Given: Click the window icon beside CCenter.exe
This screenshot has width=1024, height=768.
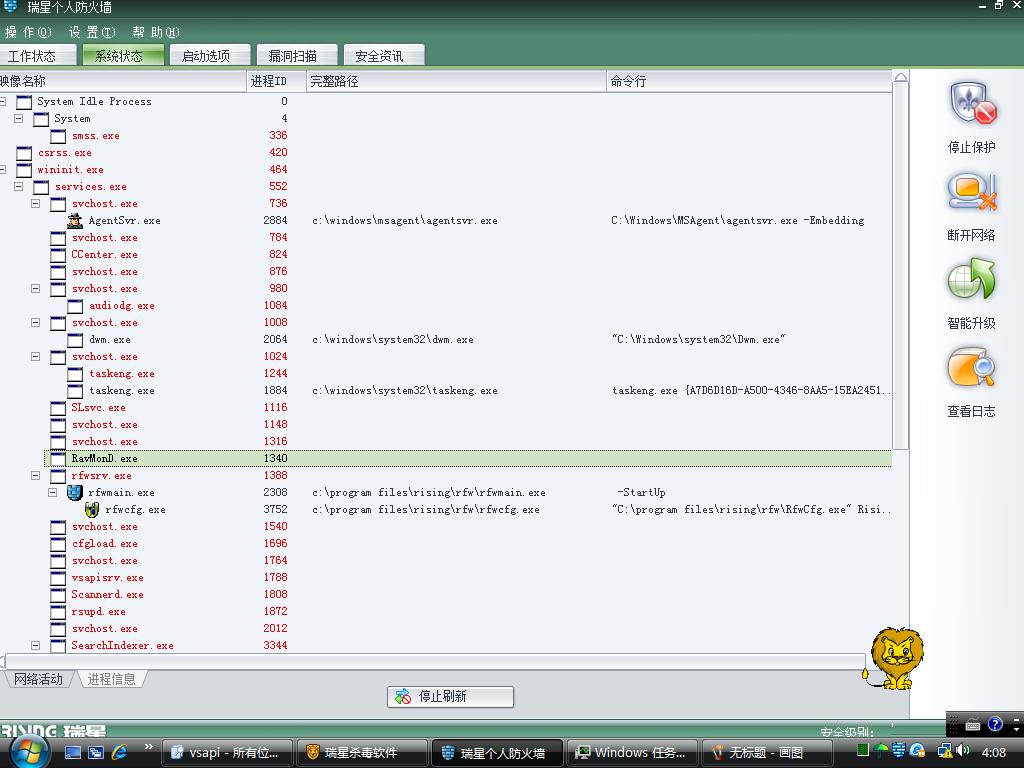Looking at the screenshot, I should 58,255.
